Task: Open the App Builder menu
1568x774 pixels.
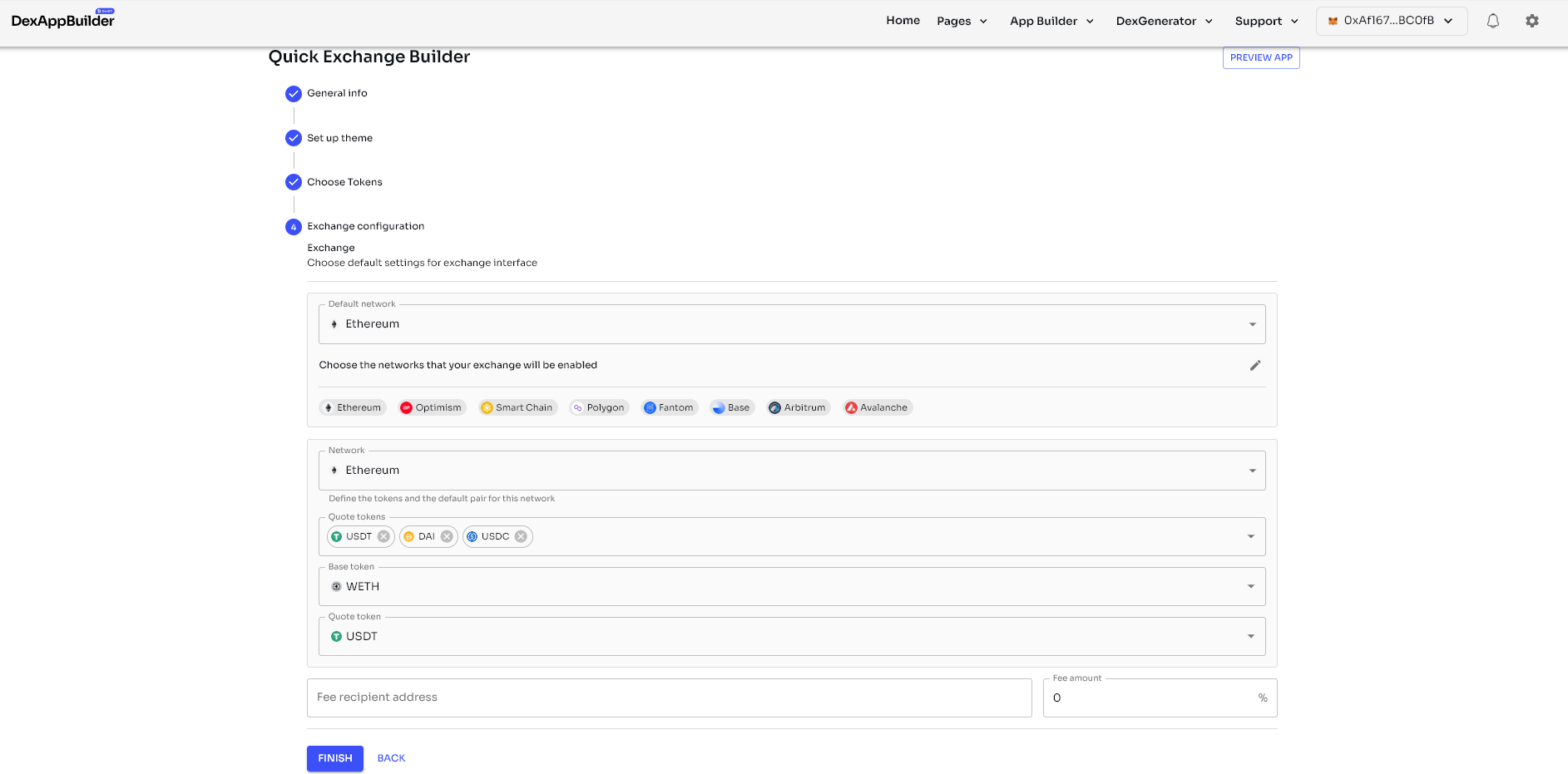Action: pyautogui.click(x=1051, y=21)
